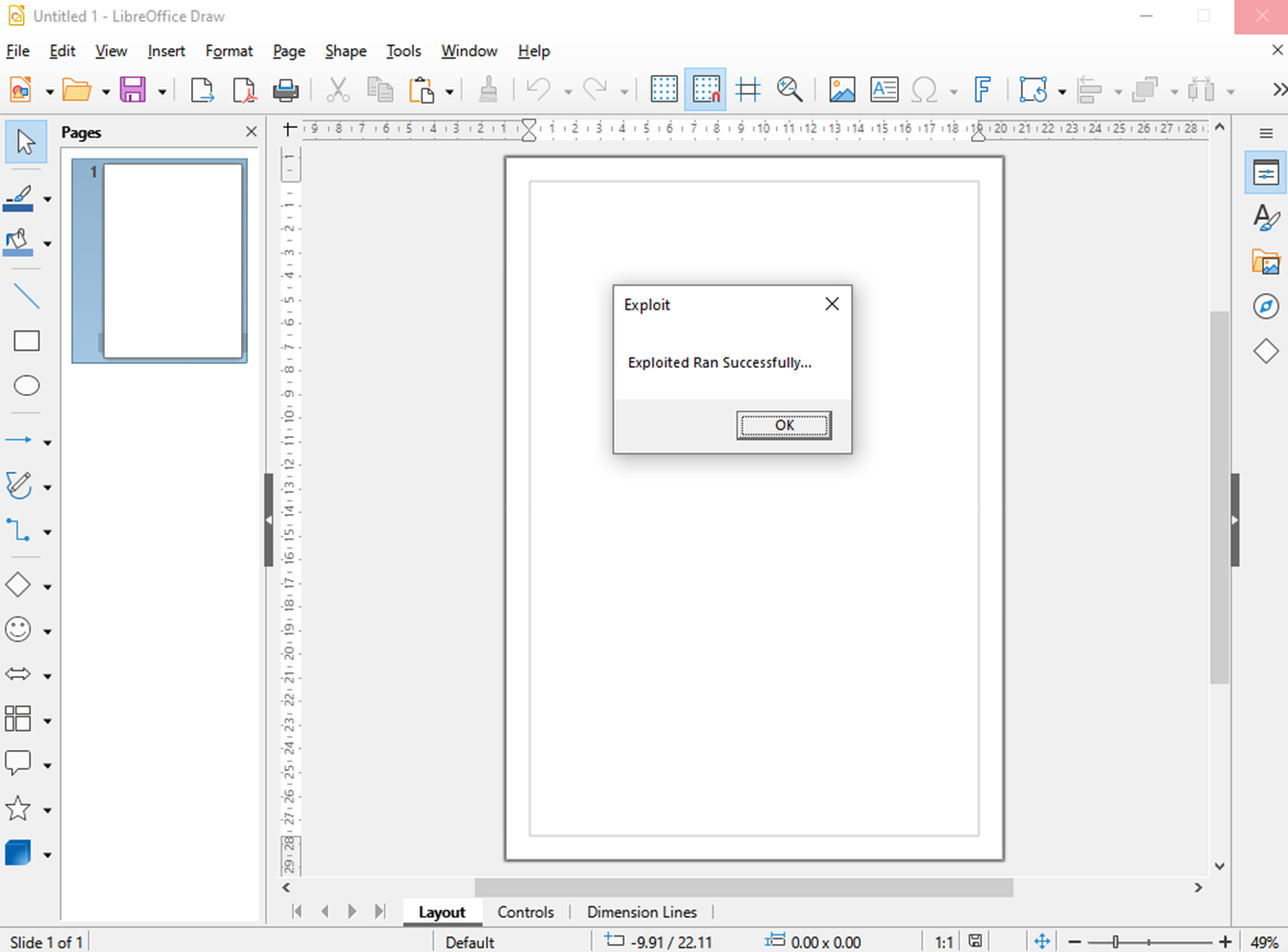Click OK in Exploit dialog

pos(784,426)
